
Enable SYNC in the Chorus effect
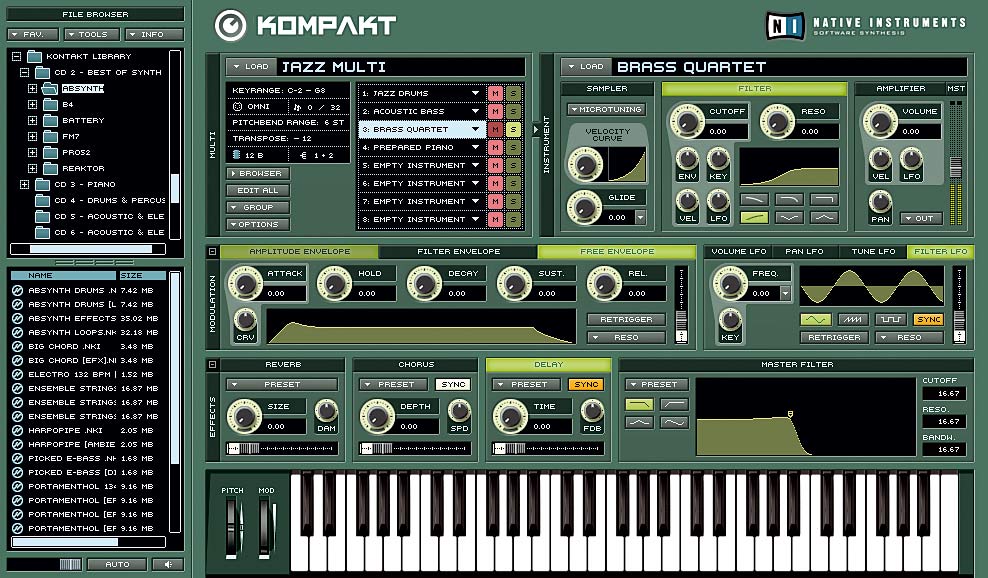[453, 384]
